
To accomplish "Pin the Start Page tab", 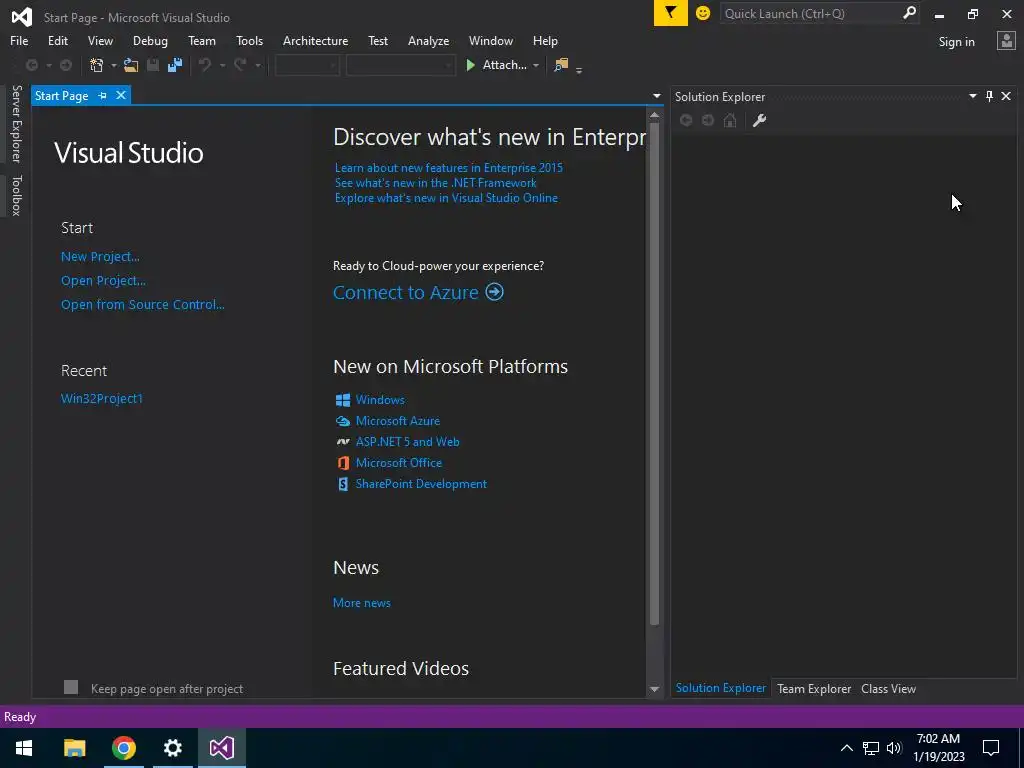I will [x=103, y=95].
